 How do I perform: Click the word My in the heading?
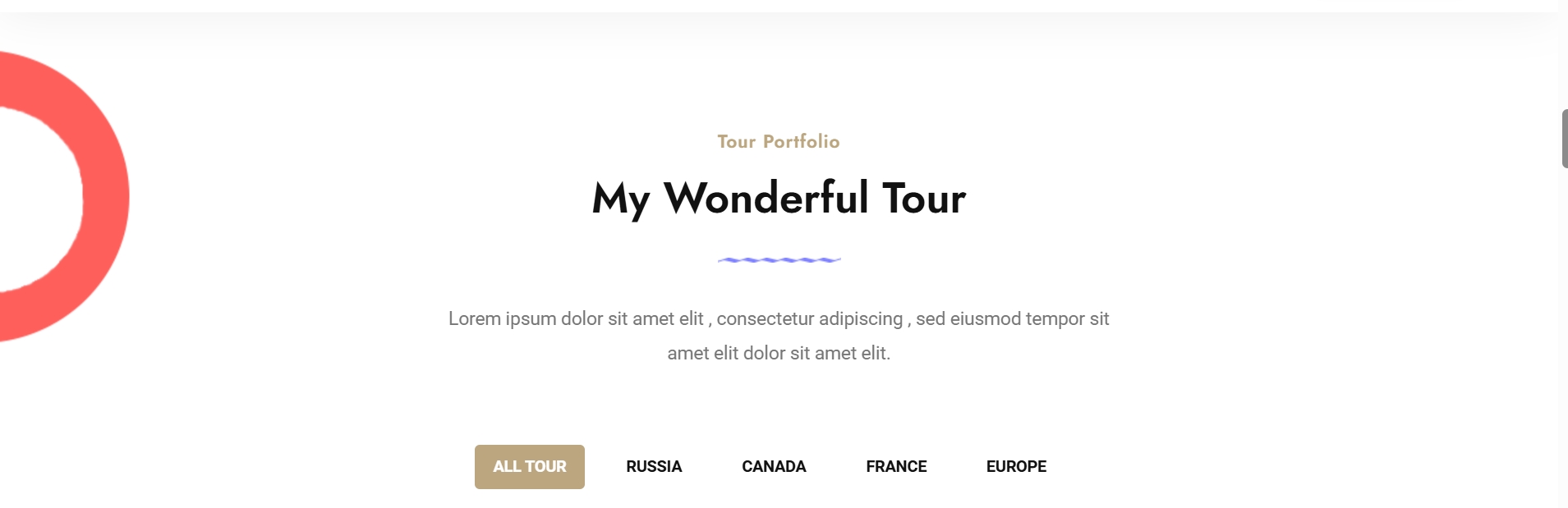[x=621, y=200]
